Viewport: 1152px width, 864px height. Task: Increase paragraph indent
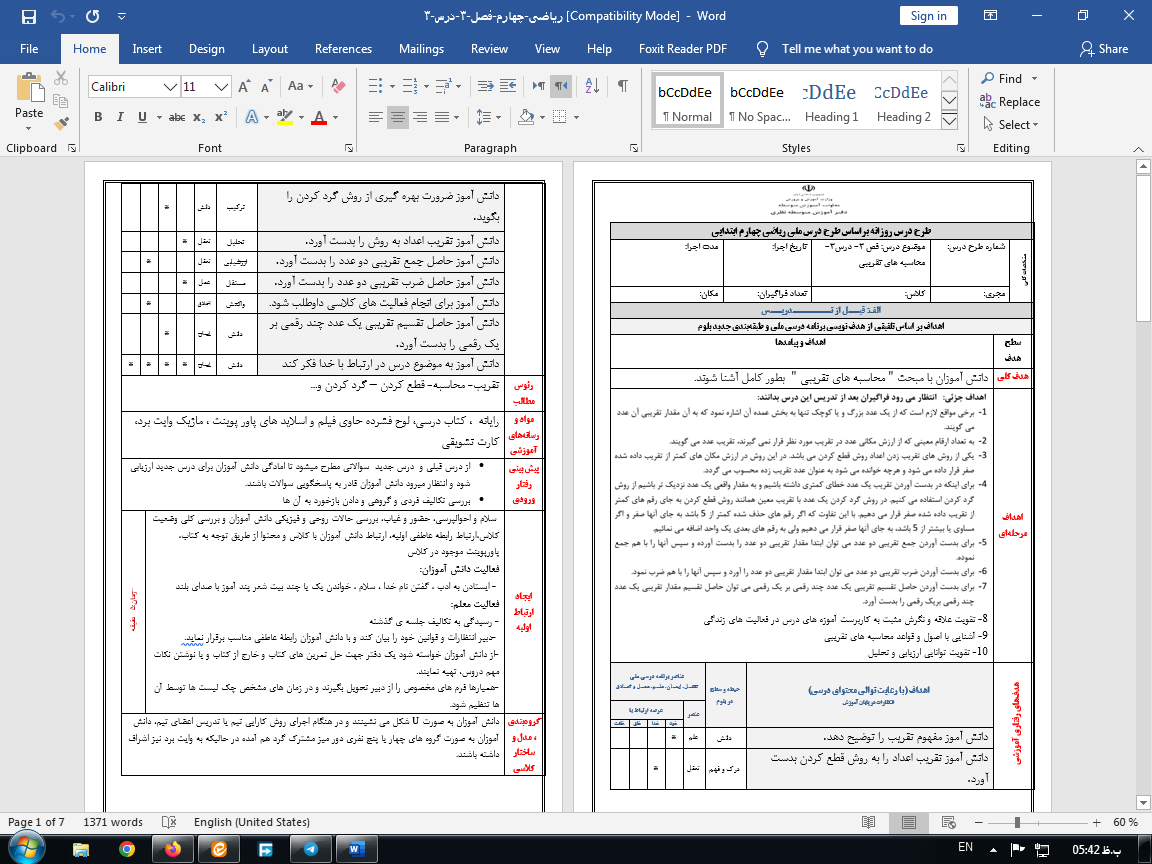(x=508, y=87)
